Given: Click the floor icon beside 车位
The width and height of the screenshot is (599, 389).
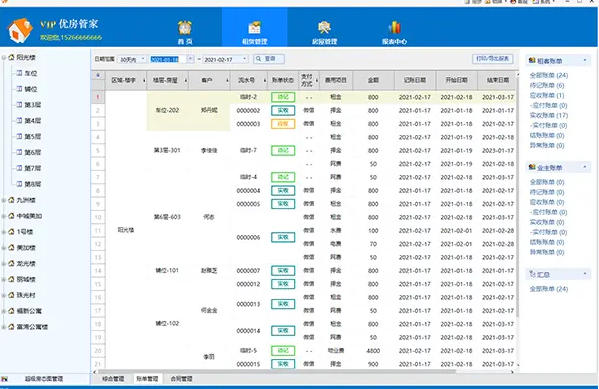Looking at the screenshot, I should (x=19, y=73).
